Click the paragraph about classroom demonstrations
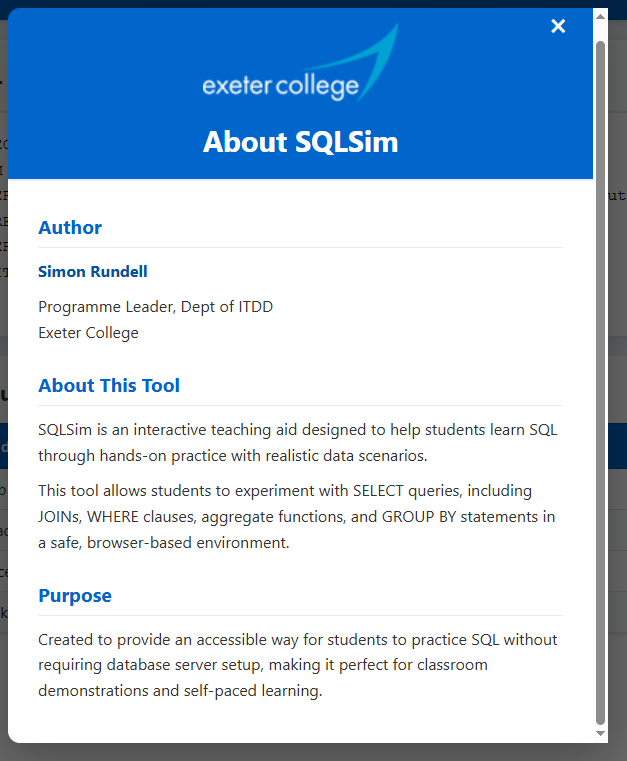 point(297,665)
